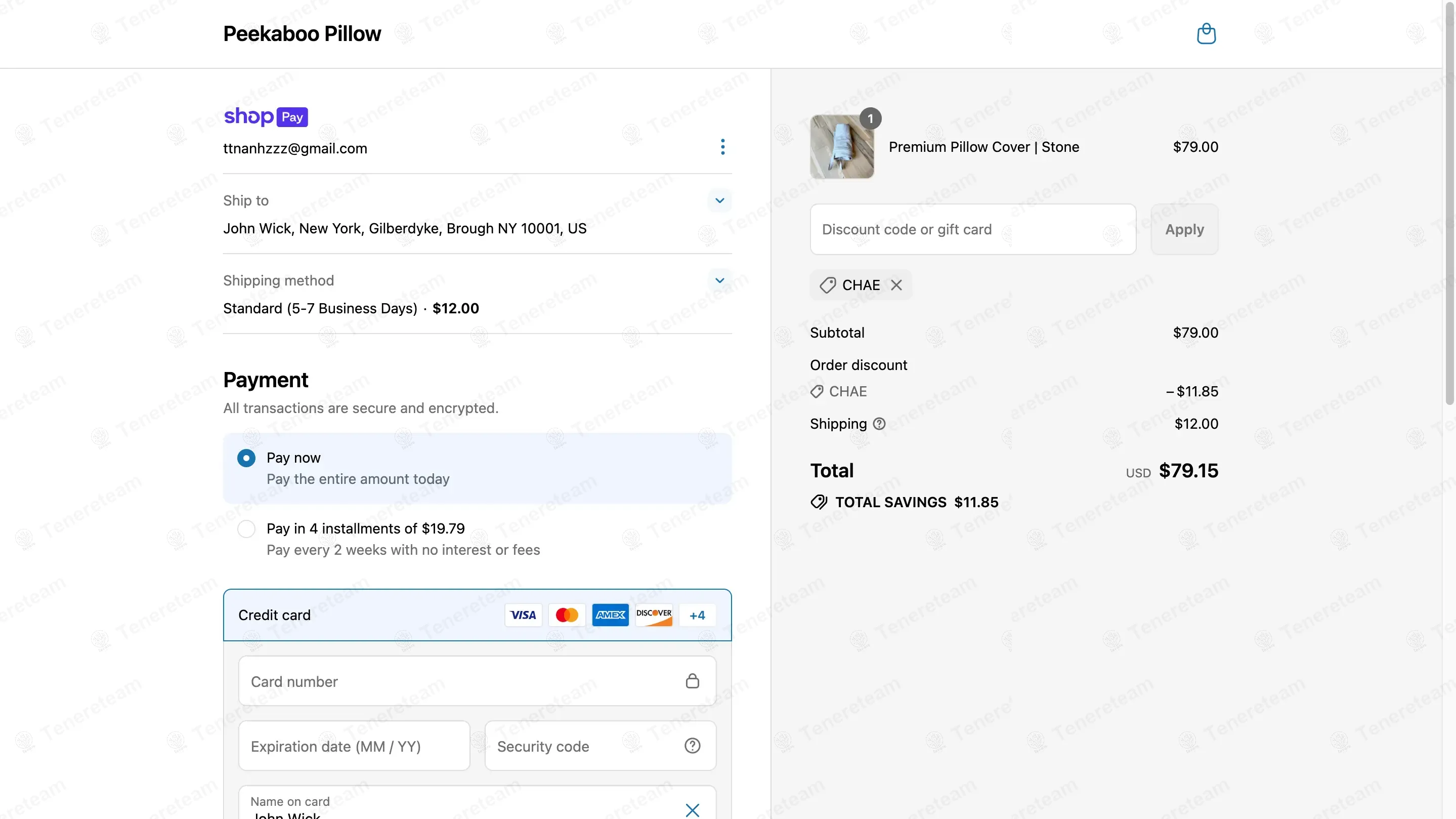The image size is (1456, 819).
Task: Expand the Ship to section
Action: tap(719, 200)
